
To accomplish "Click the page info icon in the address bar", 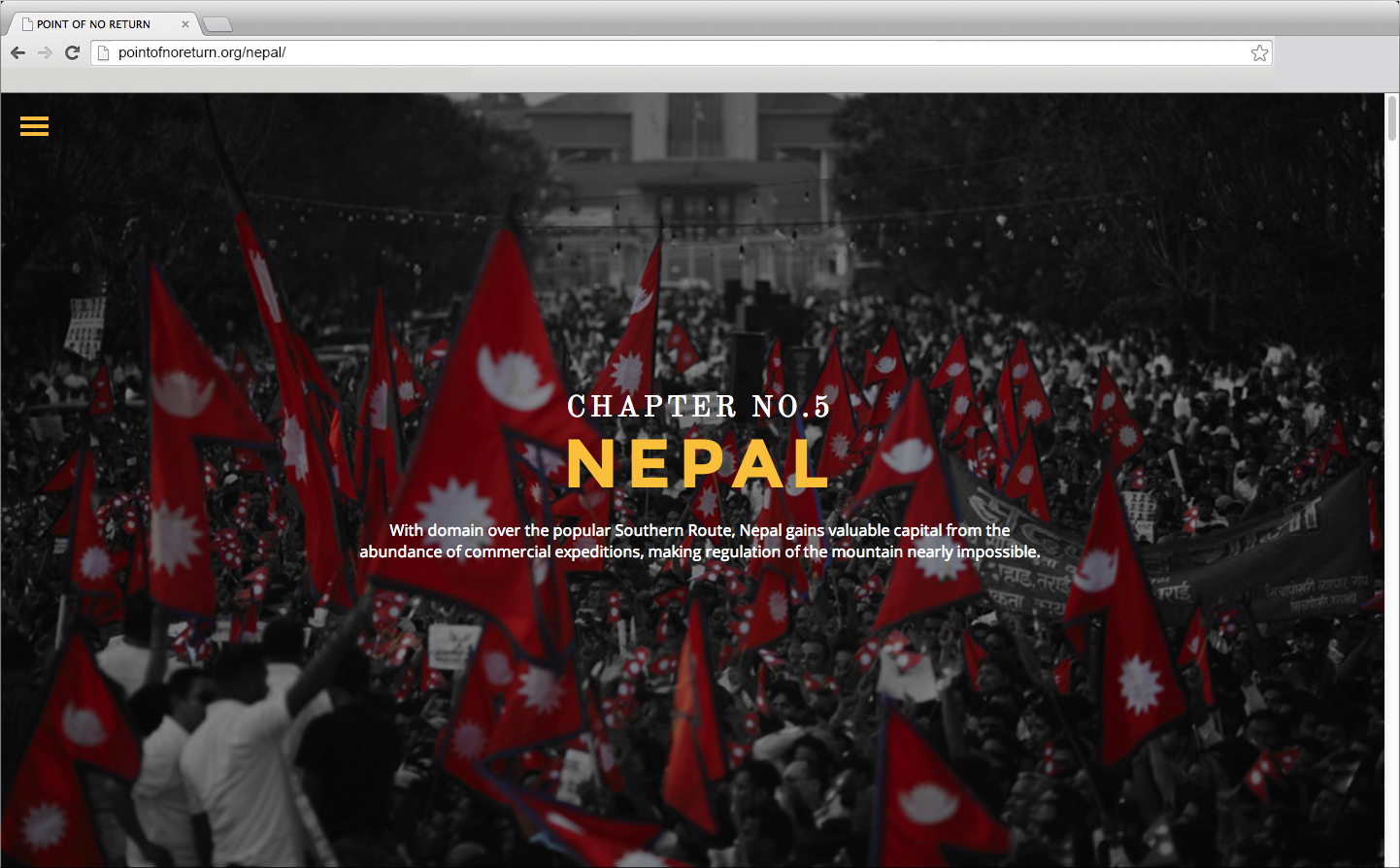I will [104, 52].
